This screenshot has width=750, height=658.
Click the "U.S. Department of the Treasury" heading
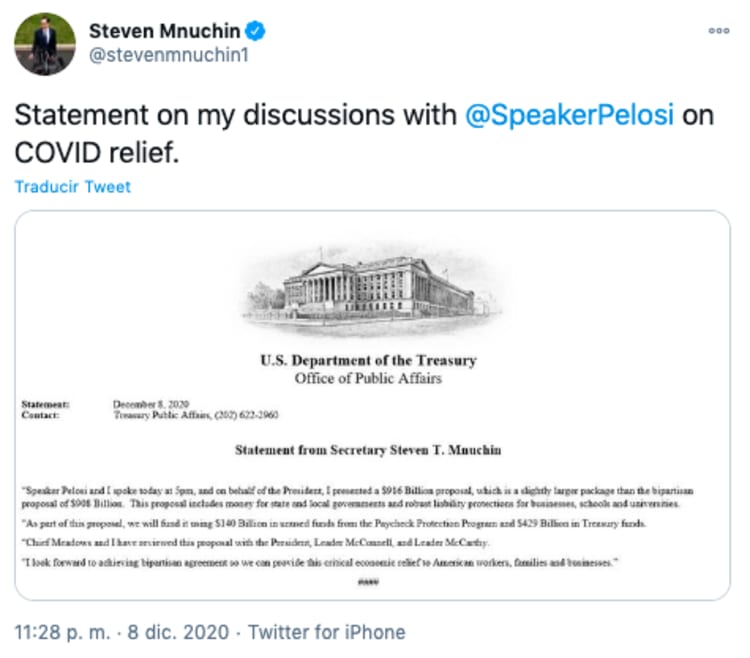point(369,361)
